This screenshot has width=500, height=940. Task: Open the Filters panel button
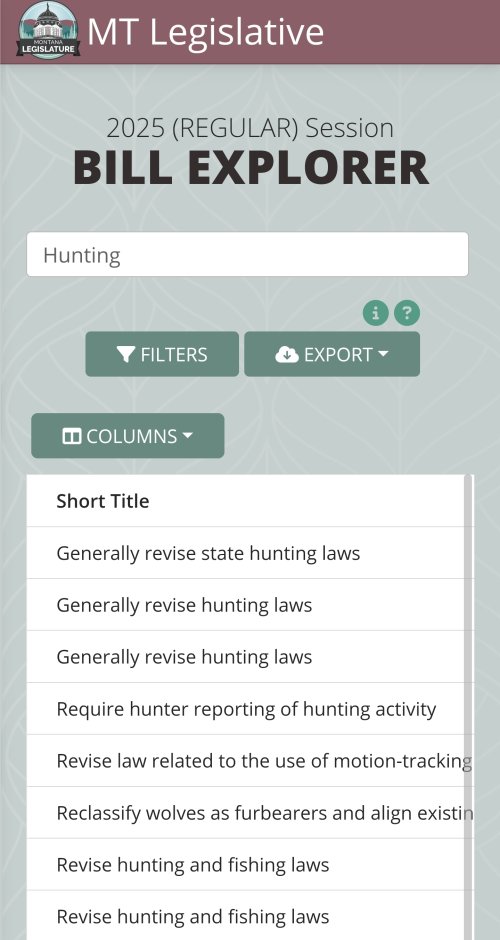pyautogui.click(x=162, y=354)
